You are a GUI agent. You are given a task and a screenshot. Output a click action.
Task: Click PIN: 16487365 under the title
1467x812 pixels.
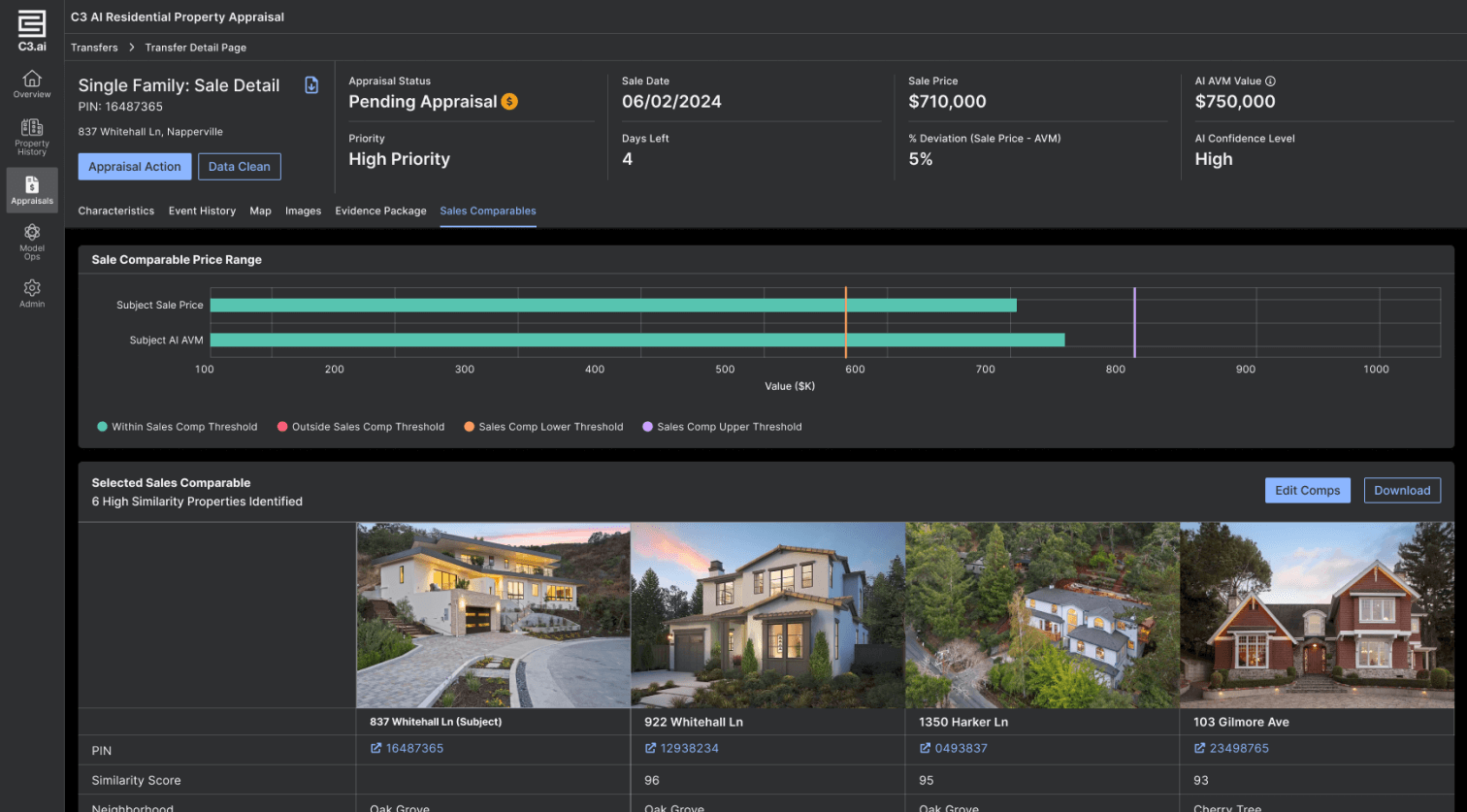[x=120, y=107]
